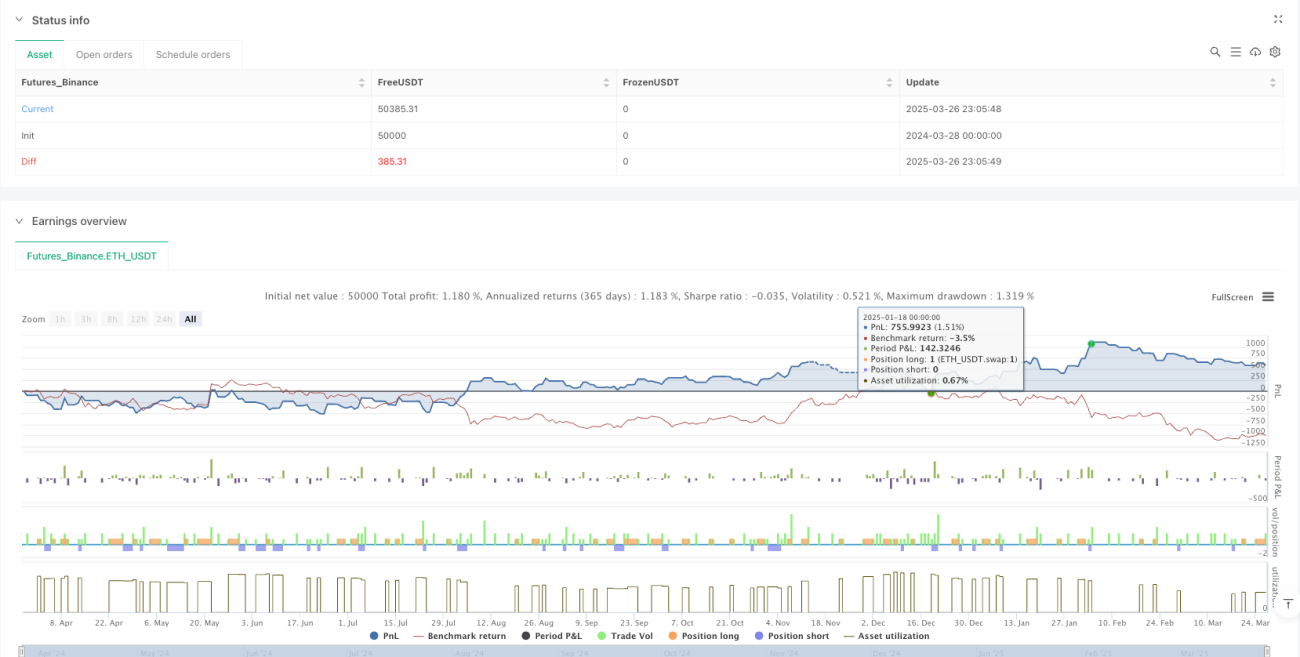The image size is (1300, 657).
Task: Click the fullscreen collapse icon at top right
Action: click(x=1278, y=19)
